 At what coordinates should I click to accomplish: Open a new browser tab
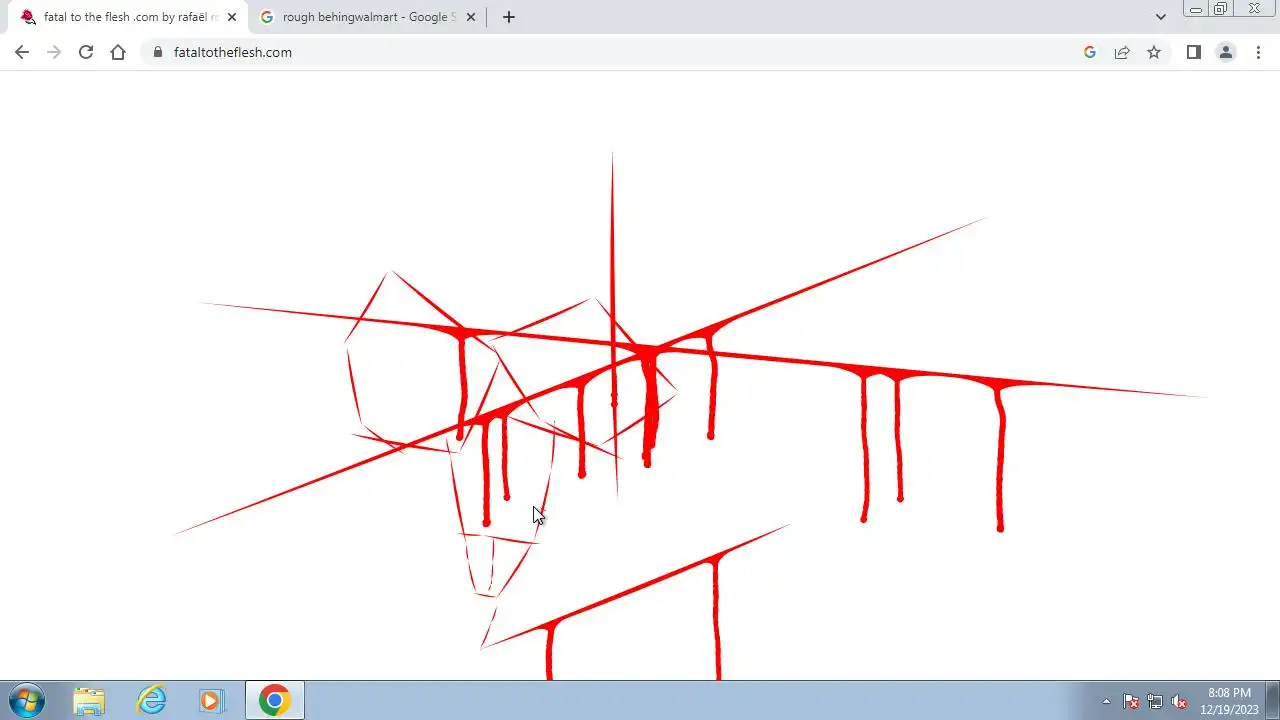coord(509,17)
